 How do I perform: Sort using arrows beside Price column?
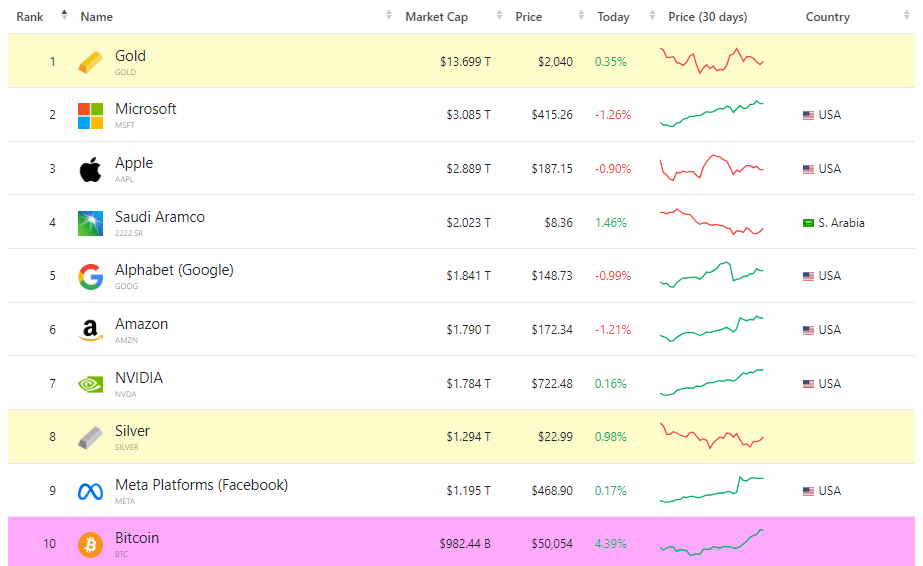[x=582, y=15]
